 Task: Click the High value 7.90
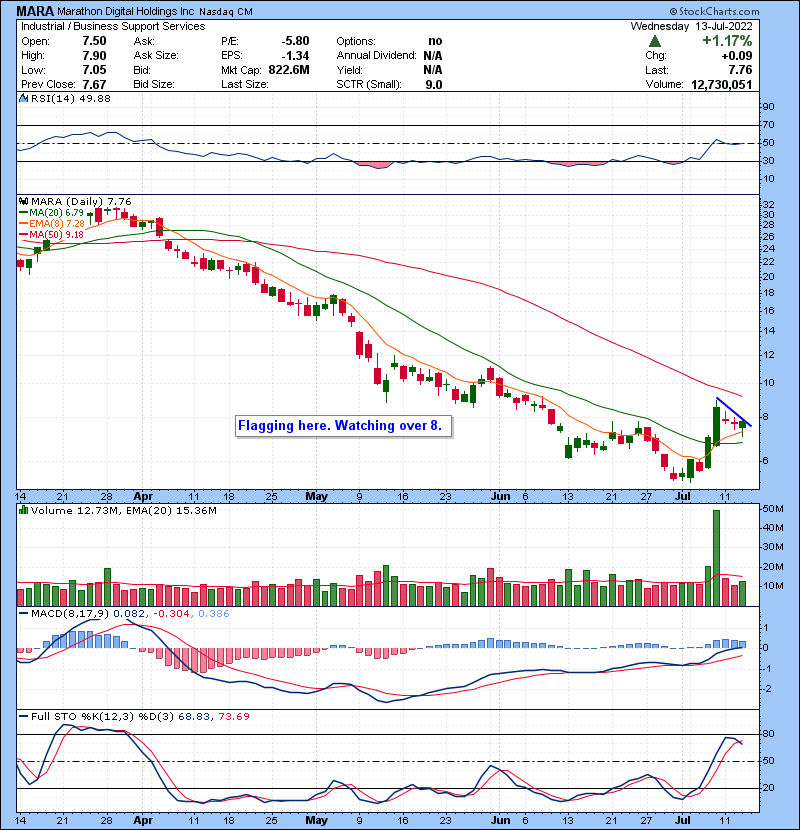[x=94, y=56]
